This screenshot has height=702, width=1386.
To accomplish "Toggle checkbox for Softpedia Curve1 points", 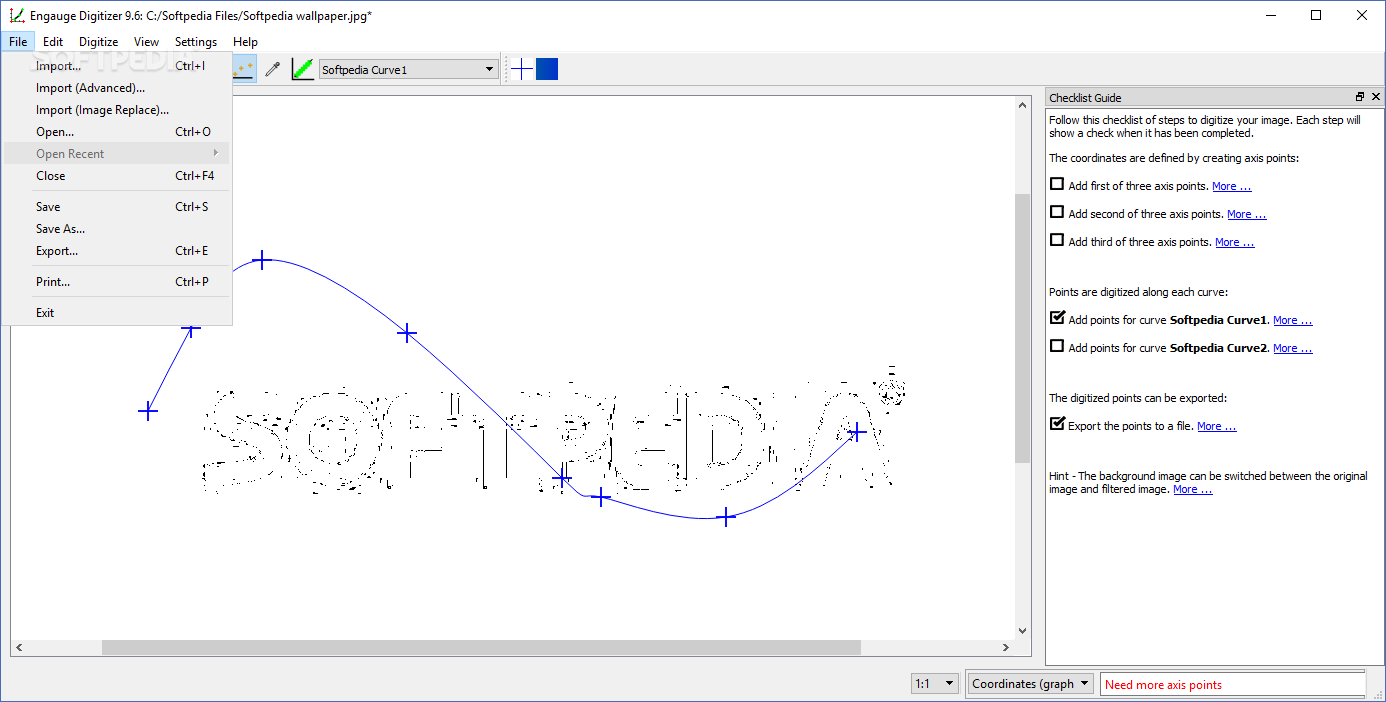I will tap(1057, 318).
